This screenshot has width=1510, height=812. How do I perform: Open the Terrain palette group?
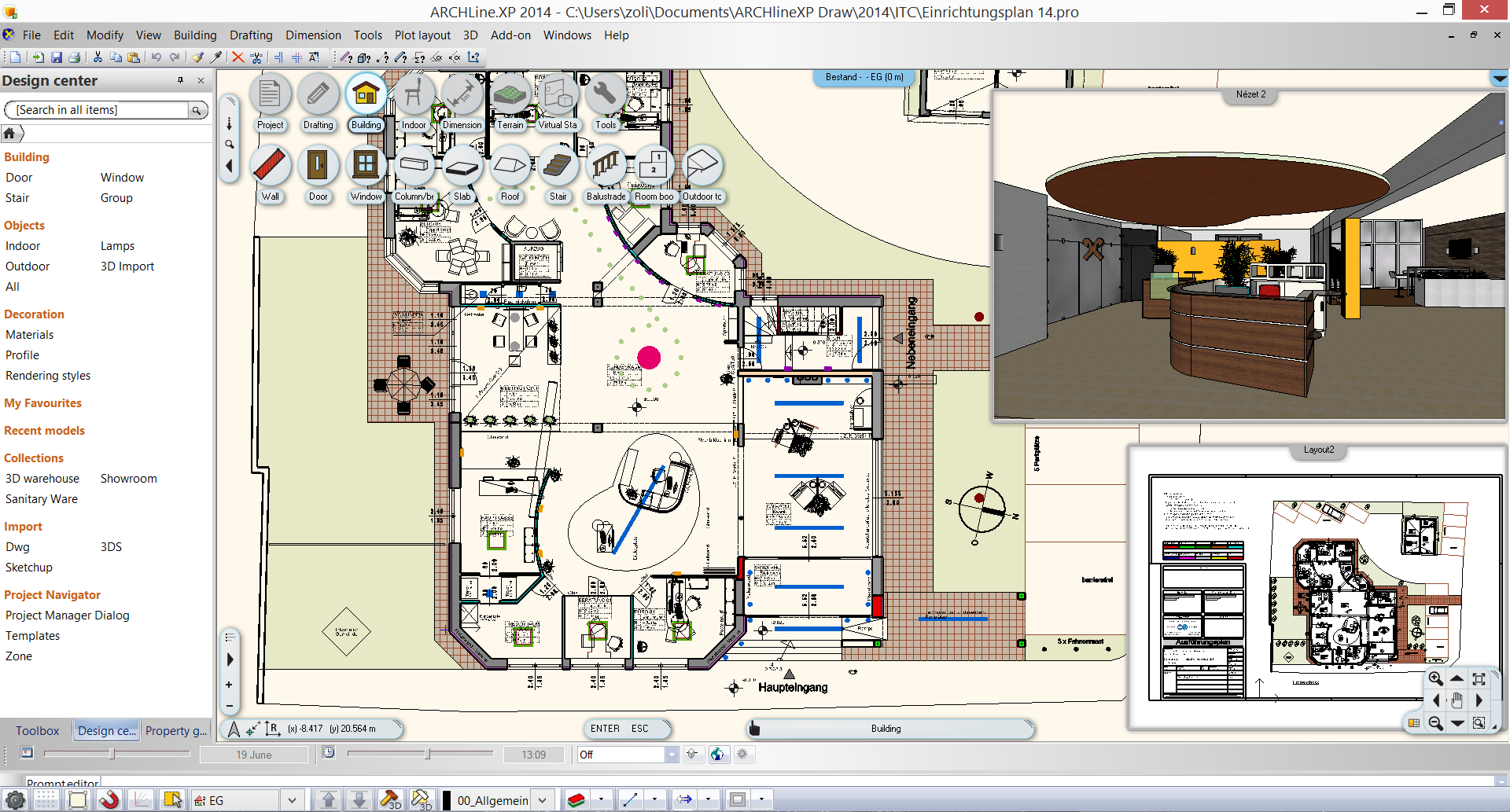tap(510, 94)
